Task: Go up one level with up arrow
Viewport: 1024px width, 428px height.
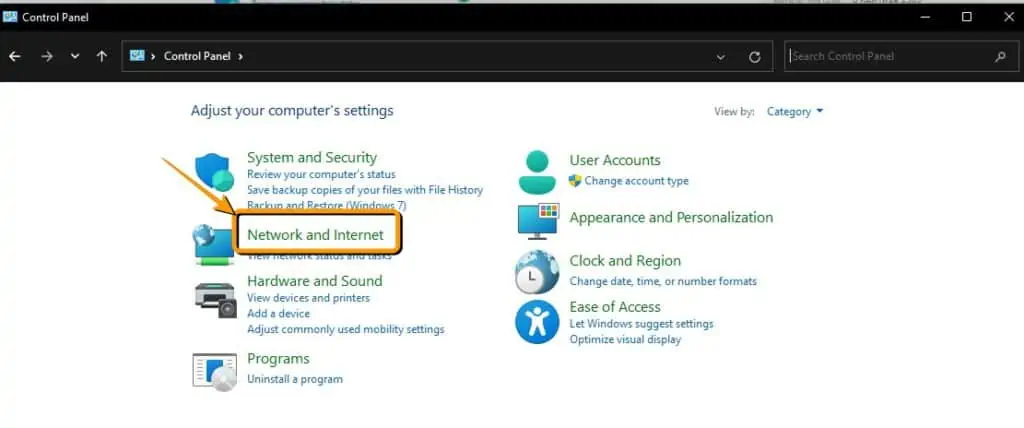Action: click(x=102, y=56)
